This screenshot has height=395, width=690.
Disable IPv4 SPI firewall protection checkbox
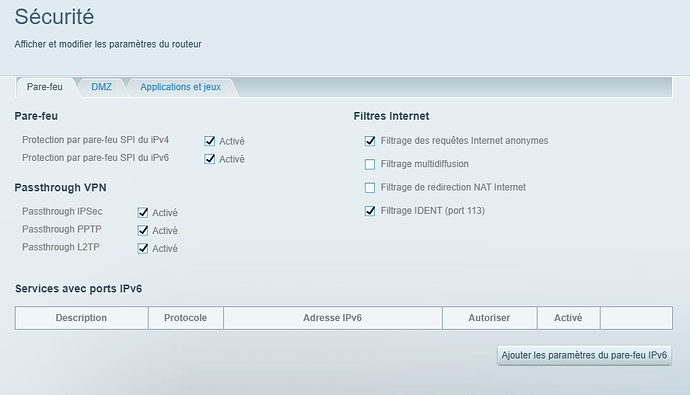(209, 141)
